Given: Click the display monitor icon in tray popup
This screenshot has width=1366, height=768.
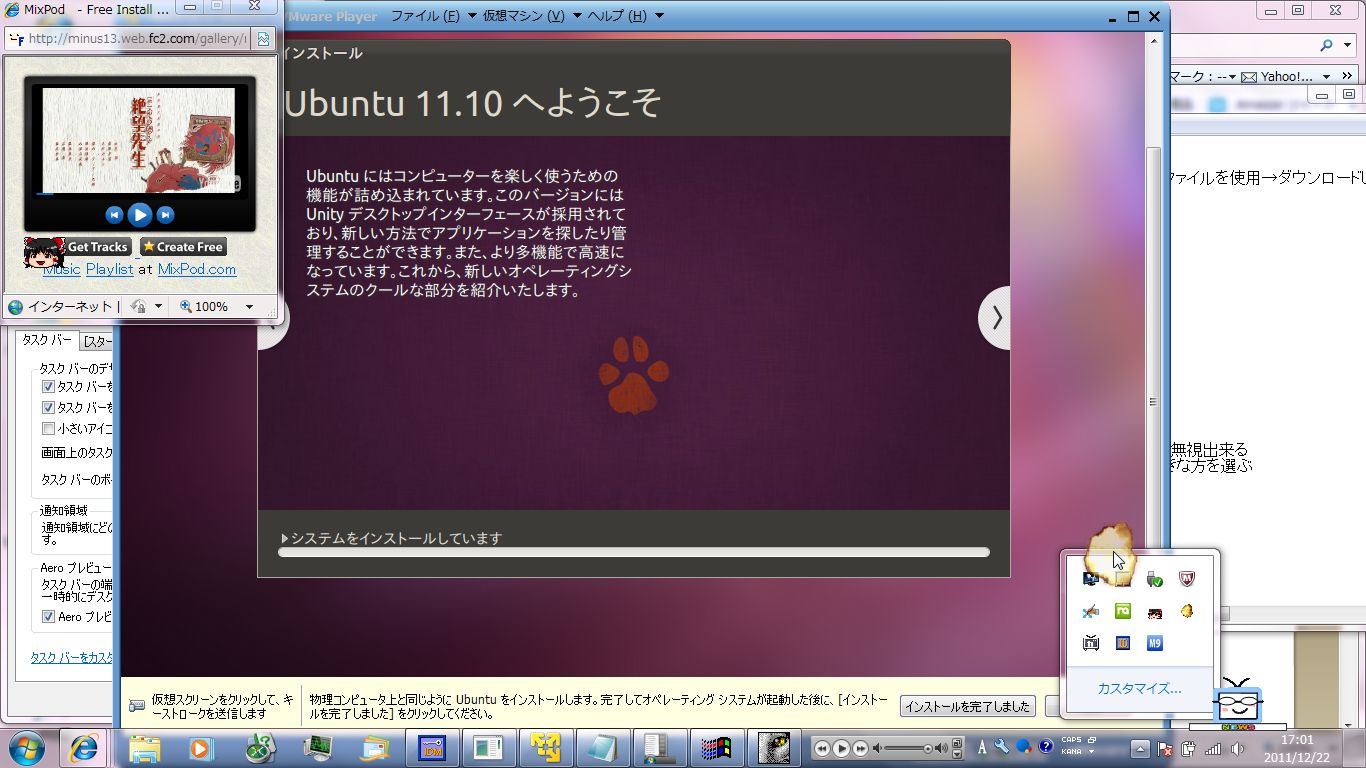Looking at the screenshot, I should (x=1091, y=579).
